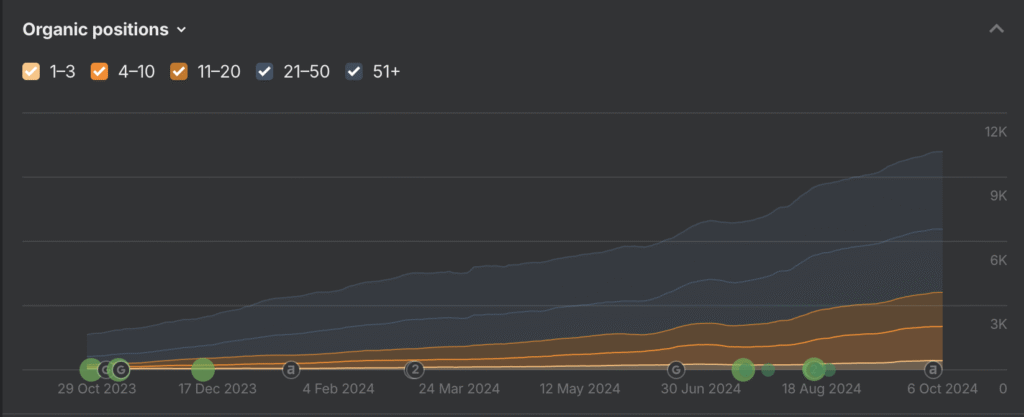
Task: Select the G update marker near 30 Jun 2024
Action: pyautogui.click(x=677, y=370)
